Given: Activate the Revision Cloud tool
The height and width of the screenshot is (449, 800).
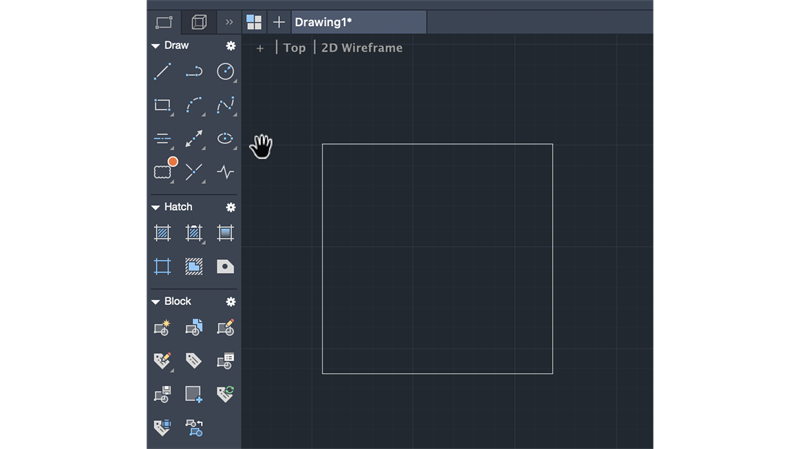Looking at the screenshot, I should [163, 171].
